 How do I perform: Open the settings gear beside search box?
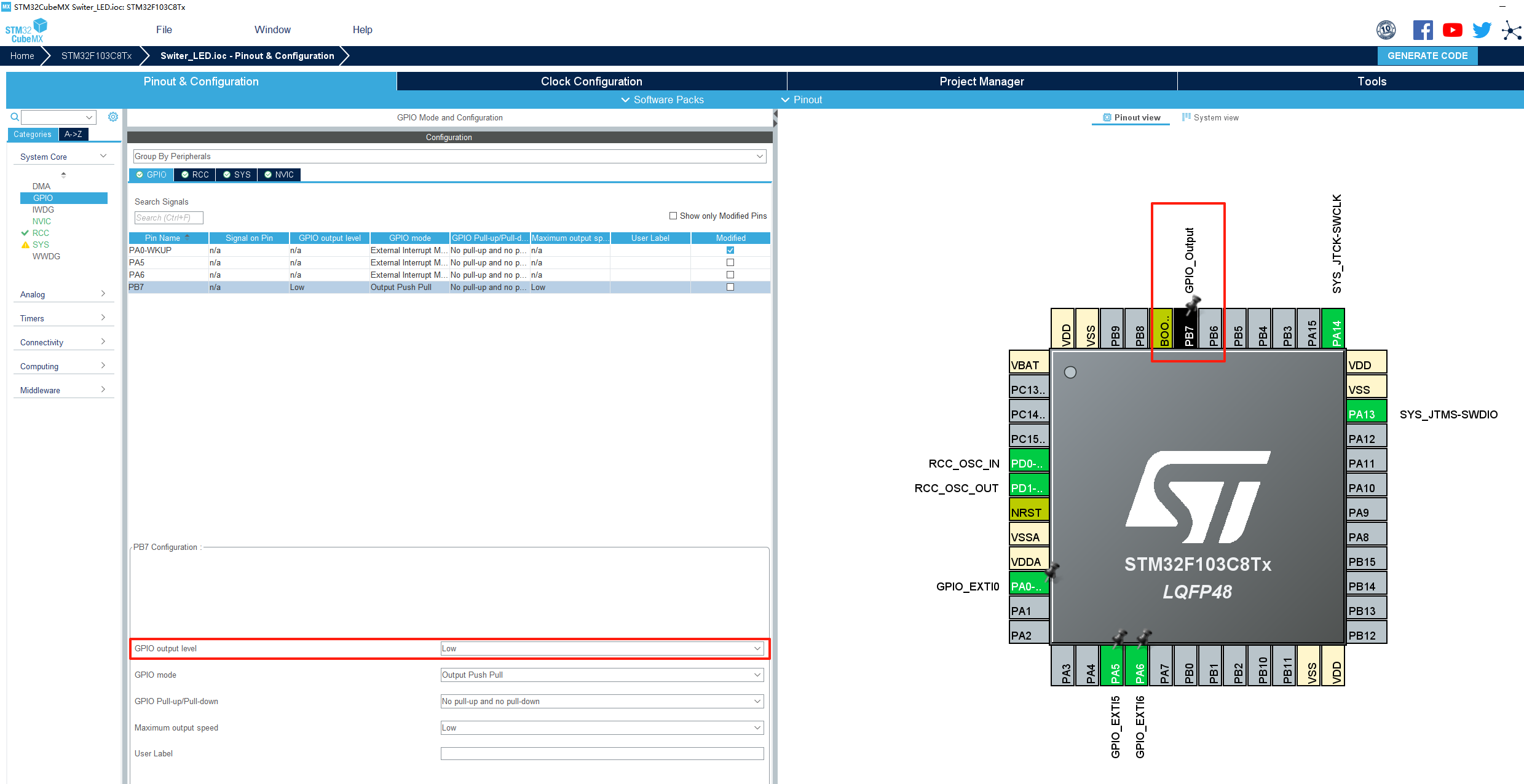[113, 117]
